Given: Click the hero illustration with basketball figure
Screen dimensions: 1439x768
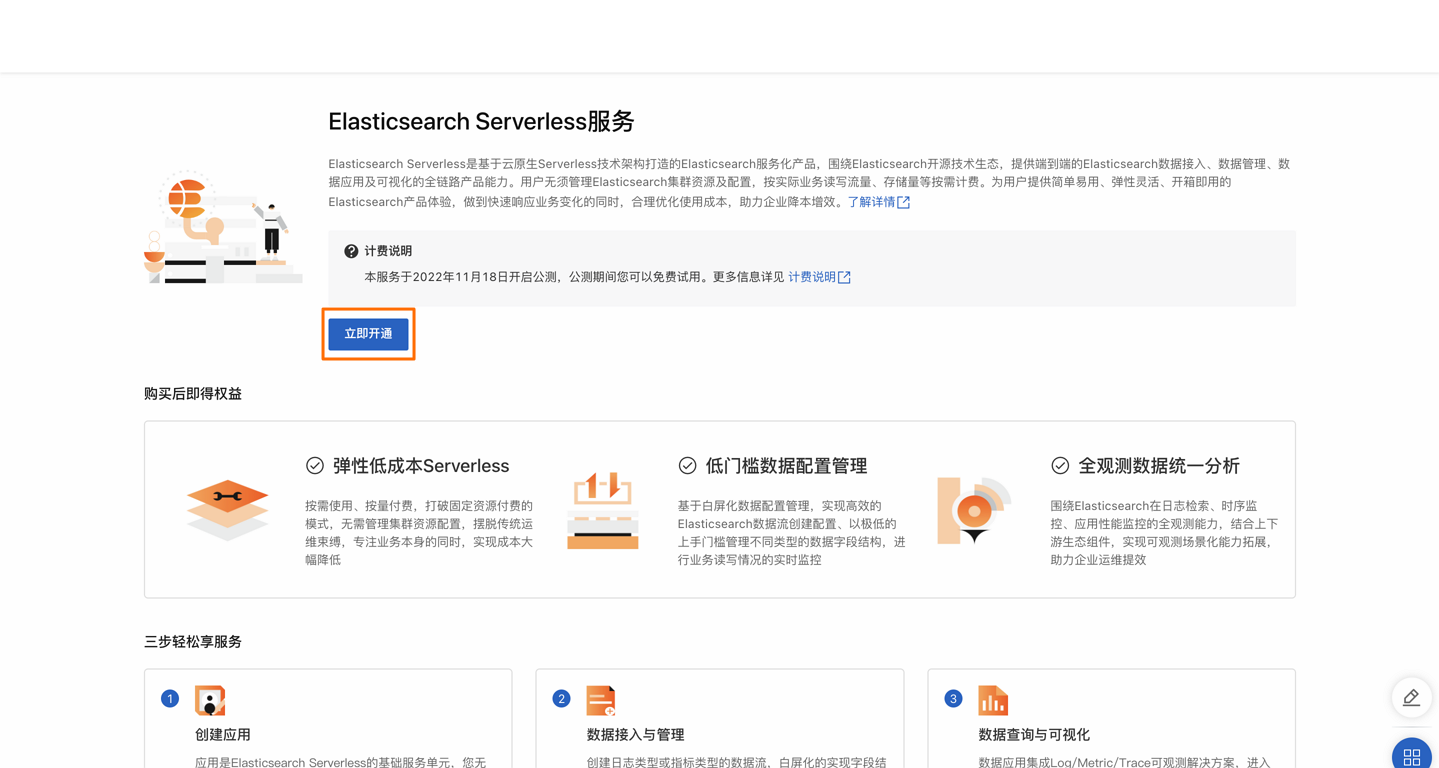Looking at the screenshot, I should 223,227.
